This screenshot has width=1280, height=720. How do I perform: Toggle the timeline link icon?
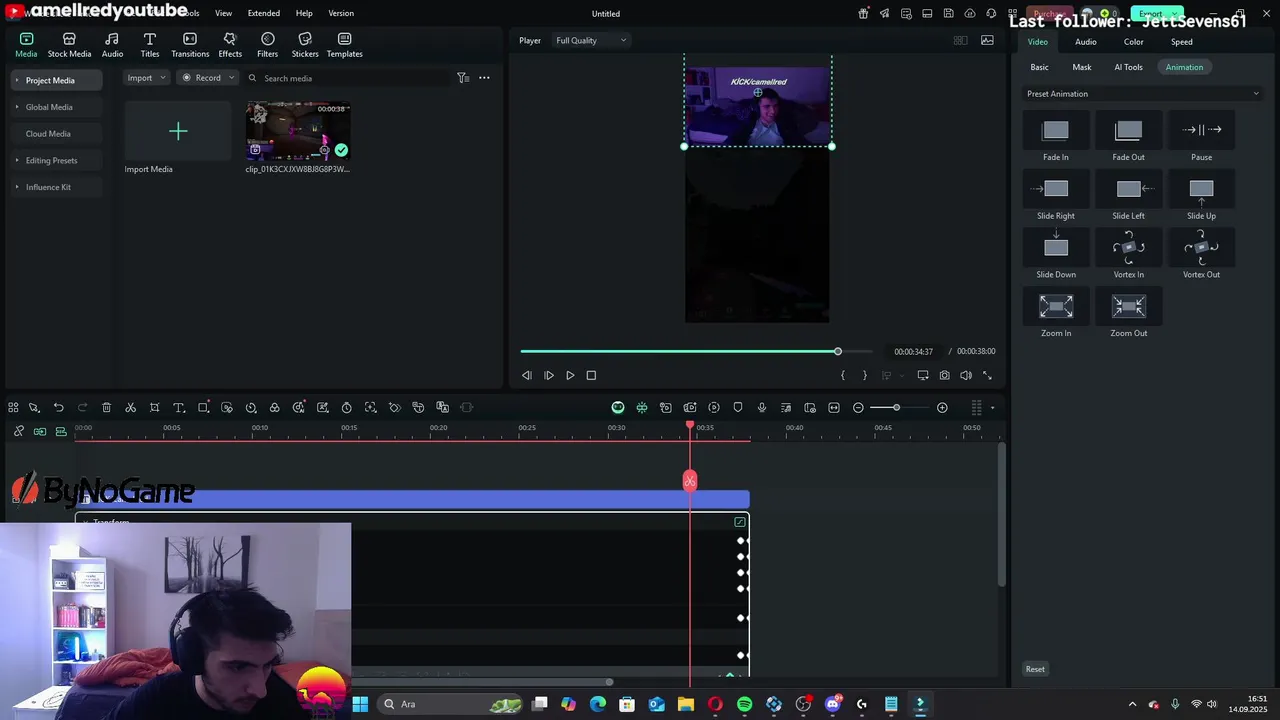[19, 431]
